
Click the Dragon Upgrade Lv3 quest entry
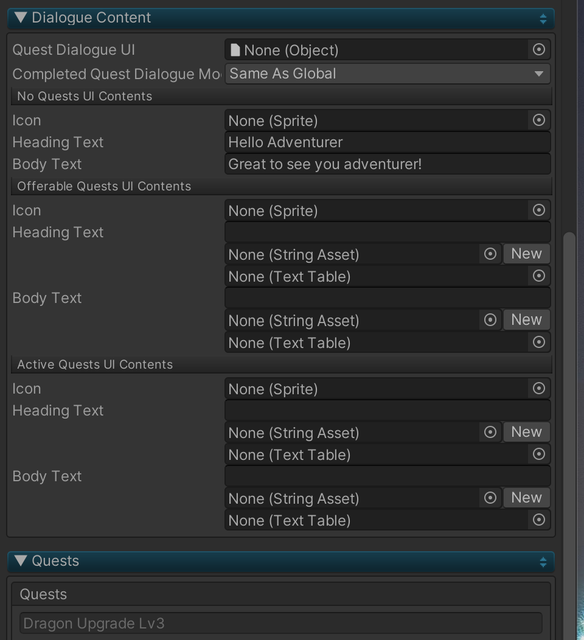pyautogui.click(x=281, y=623)
